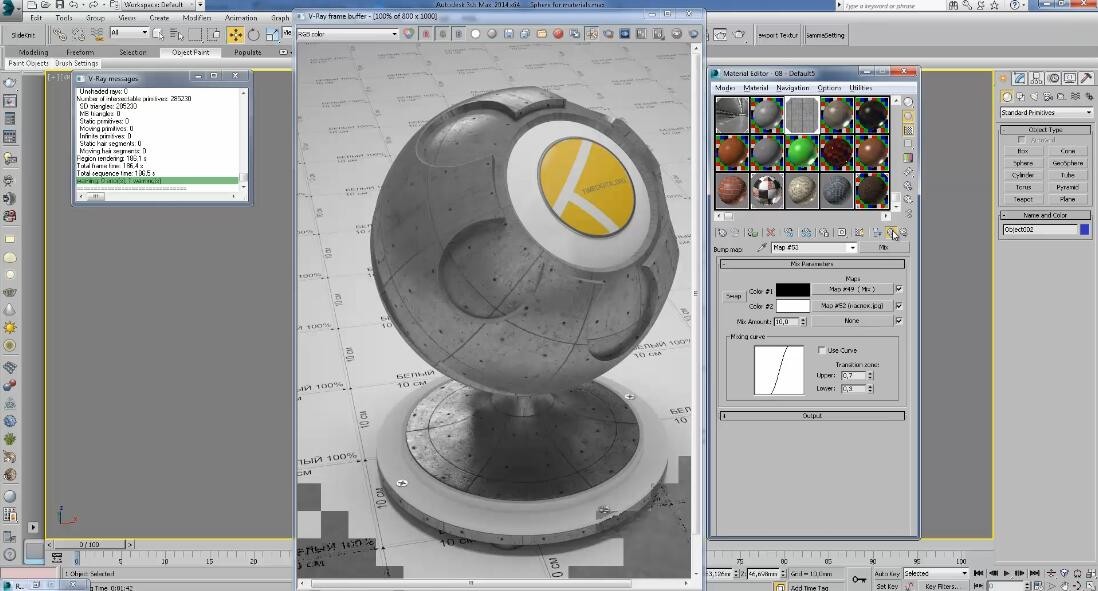Click the binoculars search icon in title bar
The height and width of the screenshot is (591, 1098).
pos(953,5)
